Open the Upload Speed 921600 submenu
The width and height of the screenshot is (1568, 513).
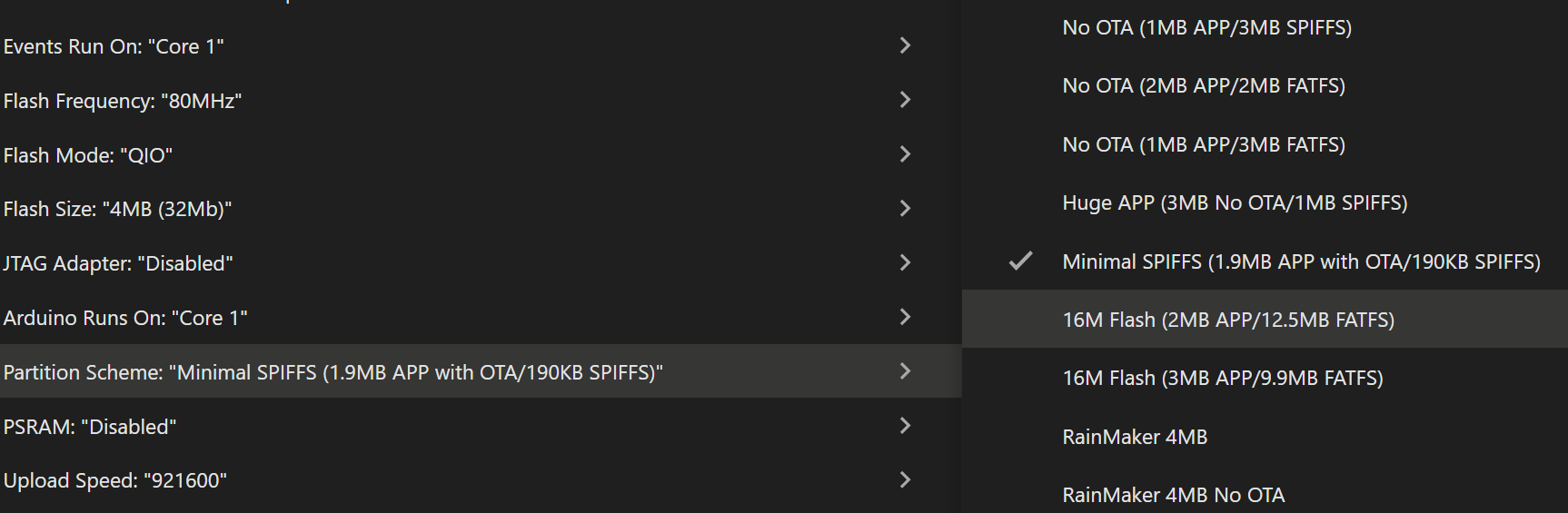click(x=115, y=480)
